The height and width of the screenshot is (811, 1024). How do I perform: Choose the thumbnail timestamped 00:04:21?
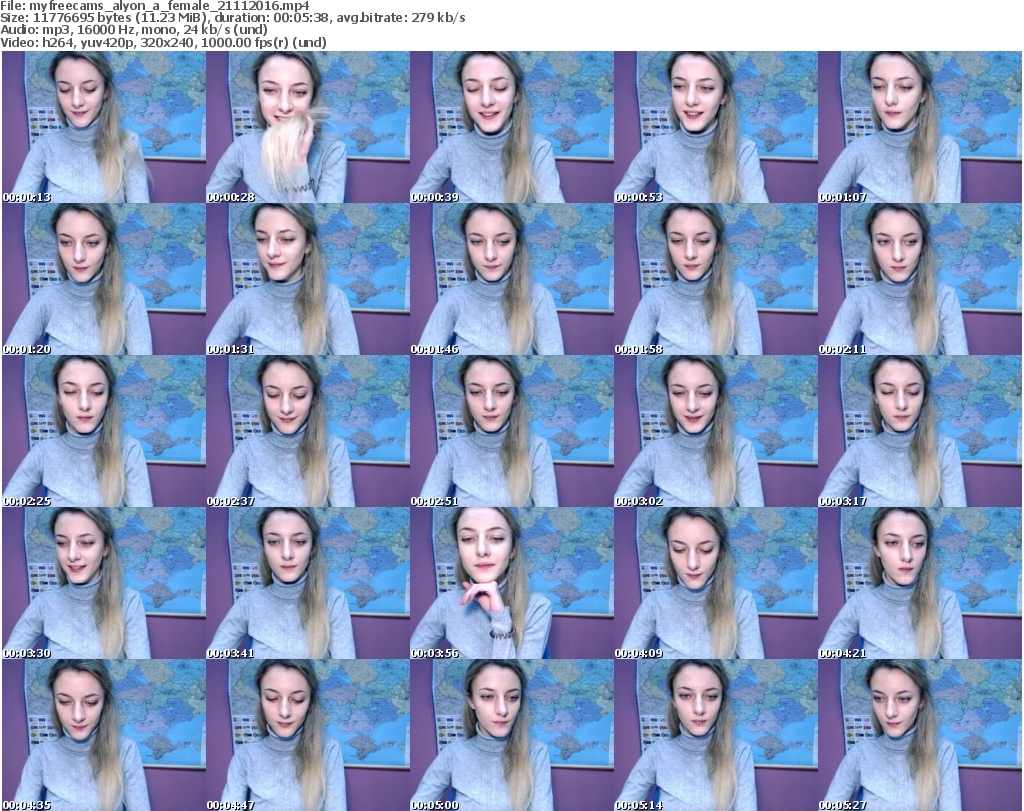point(920,583)
